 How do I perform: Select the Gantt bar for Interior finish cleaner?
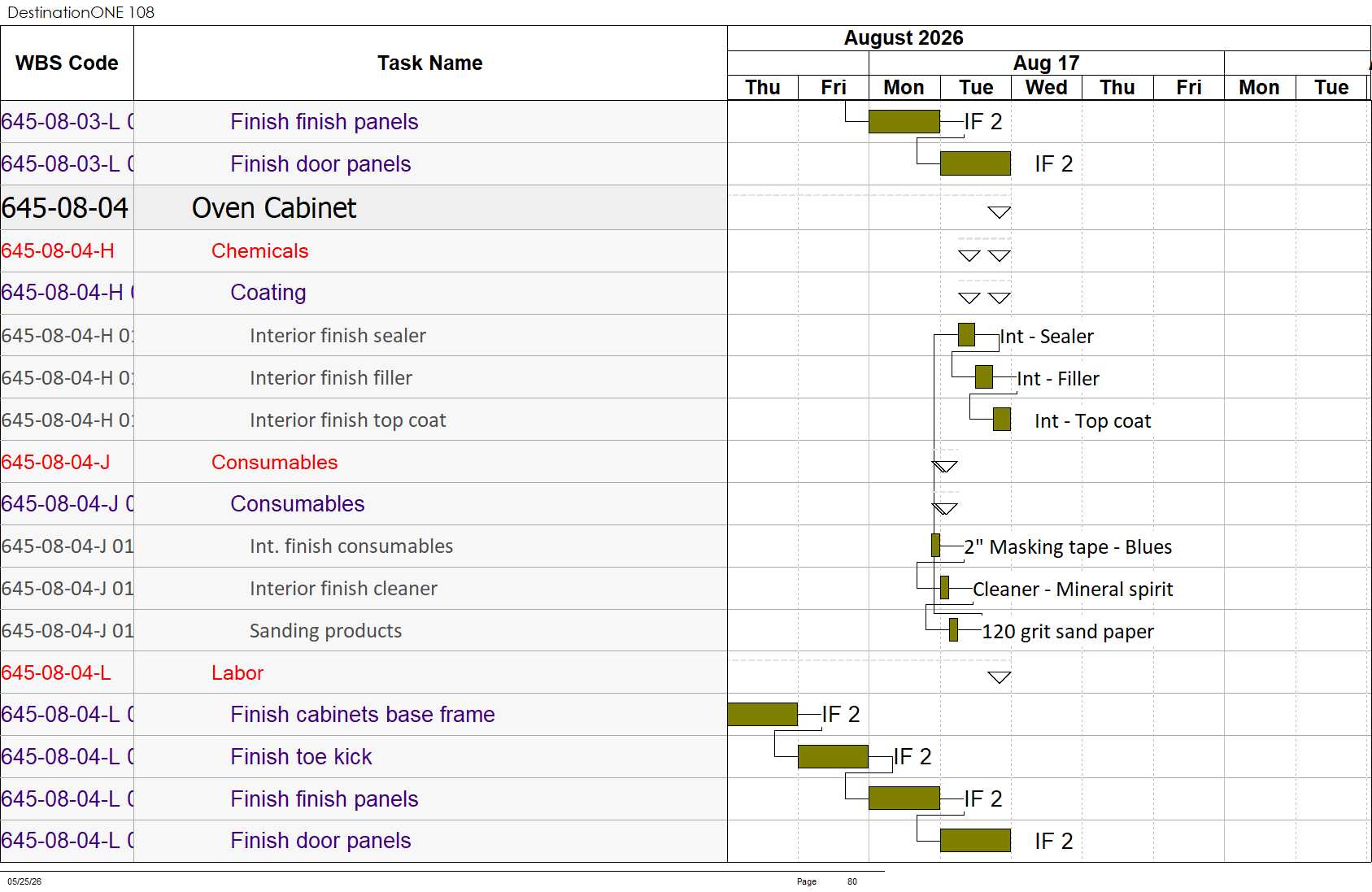(x=945, y=588)
